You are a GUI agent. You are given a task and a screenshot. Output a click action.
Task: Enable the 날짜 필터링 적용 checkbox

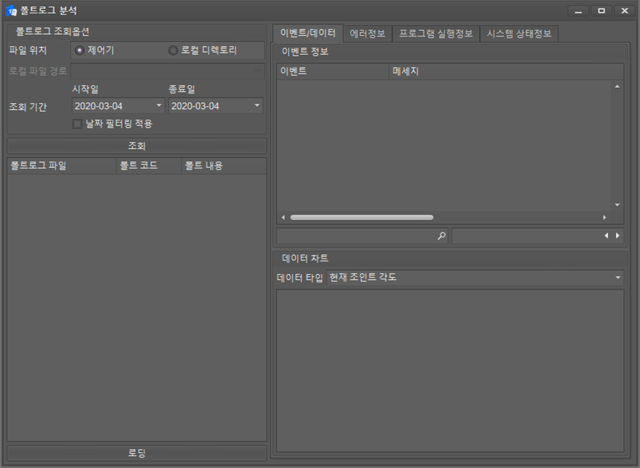[x=78, y=124]
